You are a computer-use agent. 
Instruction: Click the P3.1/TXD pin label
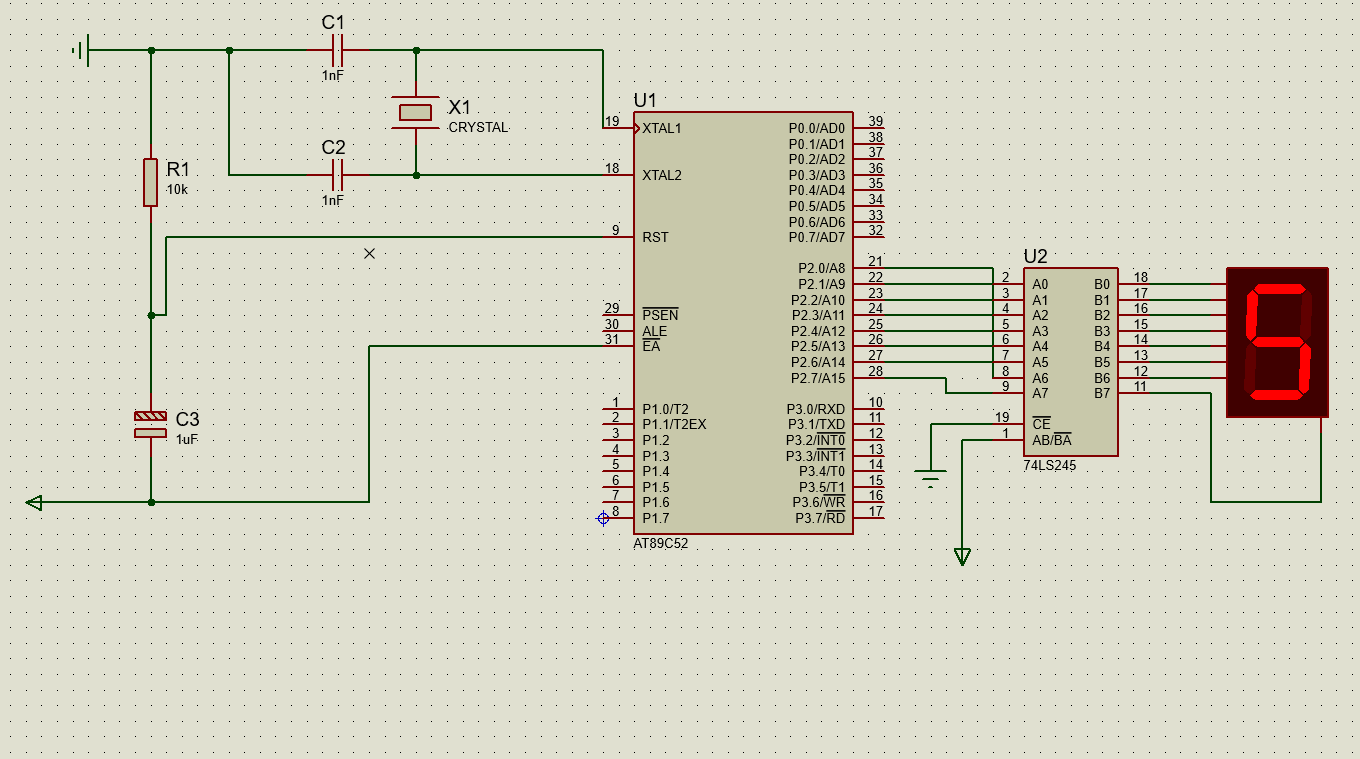(816, 424)
